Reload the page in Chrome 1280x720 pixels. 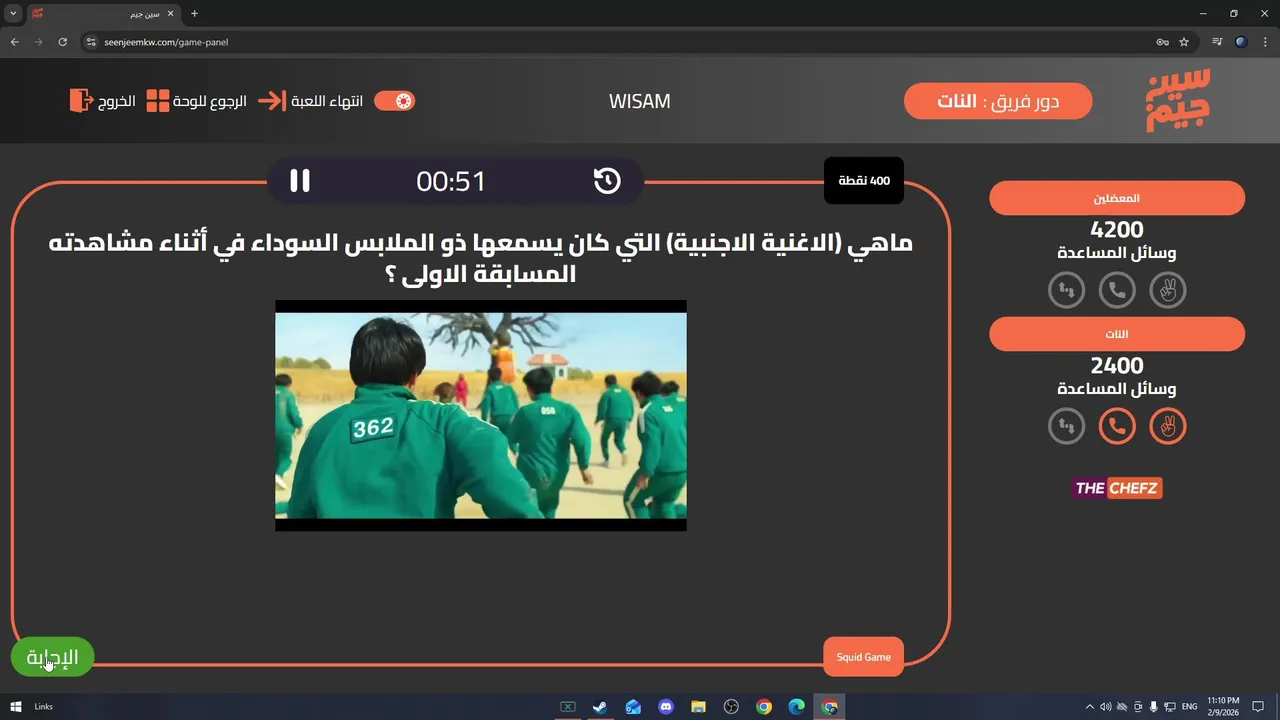[63, 42]
